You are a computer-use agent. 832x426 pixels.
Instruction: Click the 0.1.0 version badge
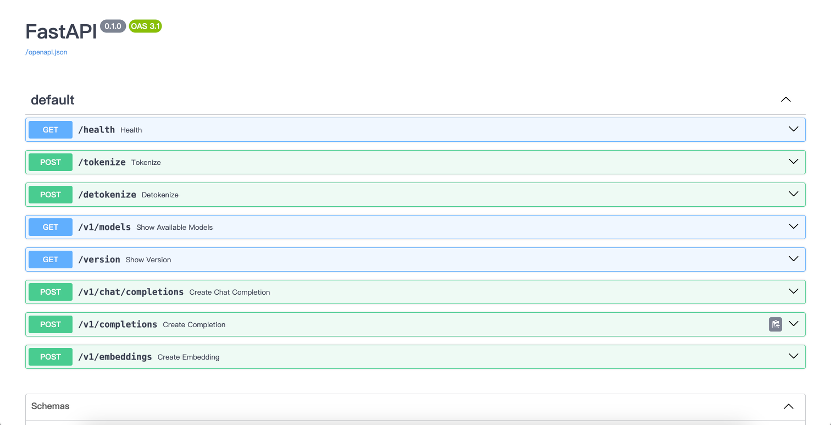click(x=112, y=26)
